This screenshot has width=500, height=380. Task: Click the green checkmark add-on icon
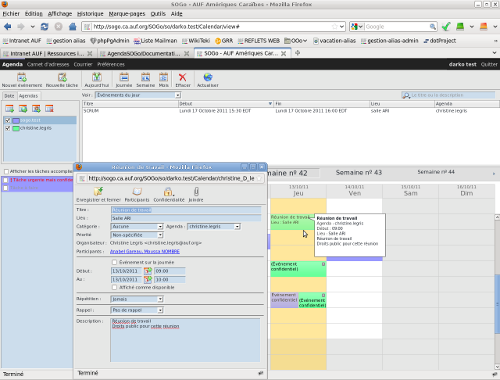(x=446, y=26)
